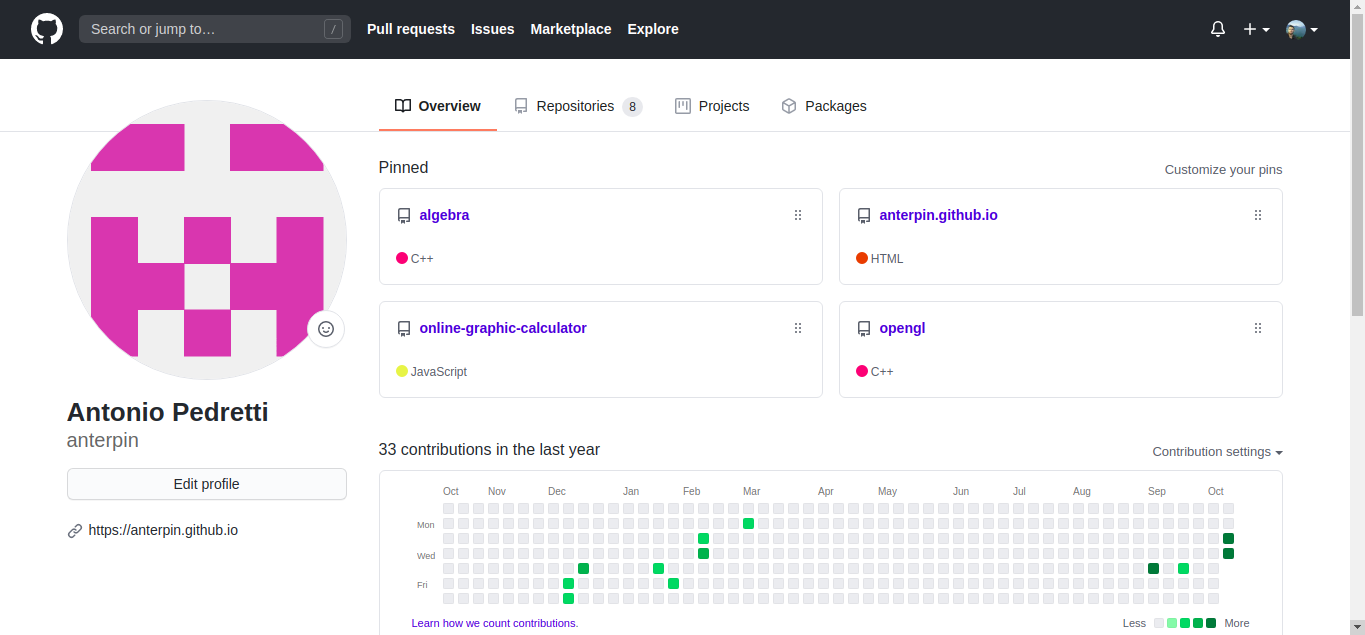Screen dimensions: 1365x635
Task: Click the slash shortcut key icon in search
Action: [333, 29]
